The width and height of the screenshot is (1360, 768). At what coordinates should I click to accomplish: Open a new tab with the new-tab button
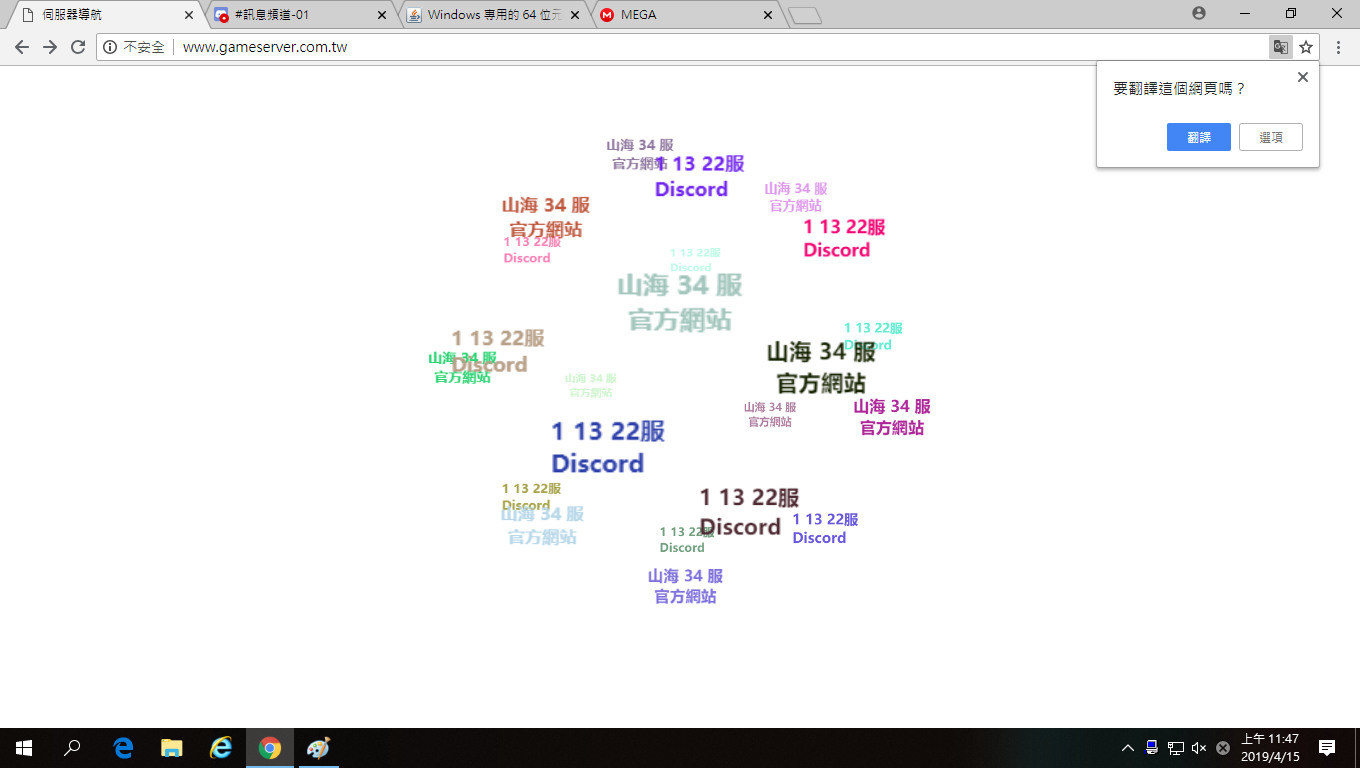(804, 15)
